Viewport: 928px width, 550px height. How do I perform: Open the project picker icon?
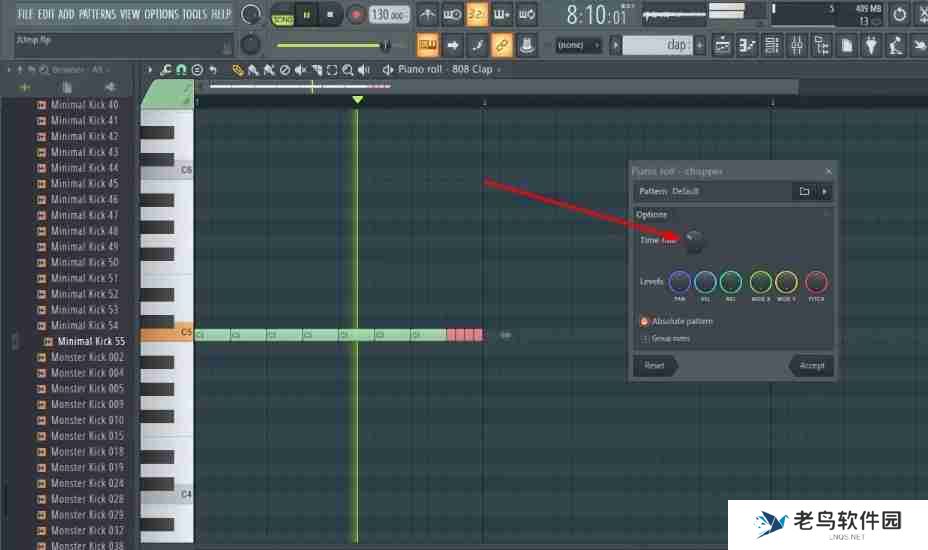846,45
